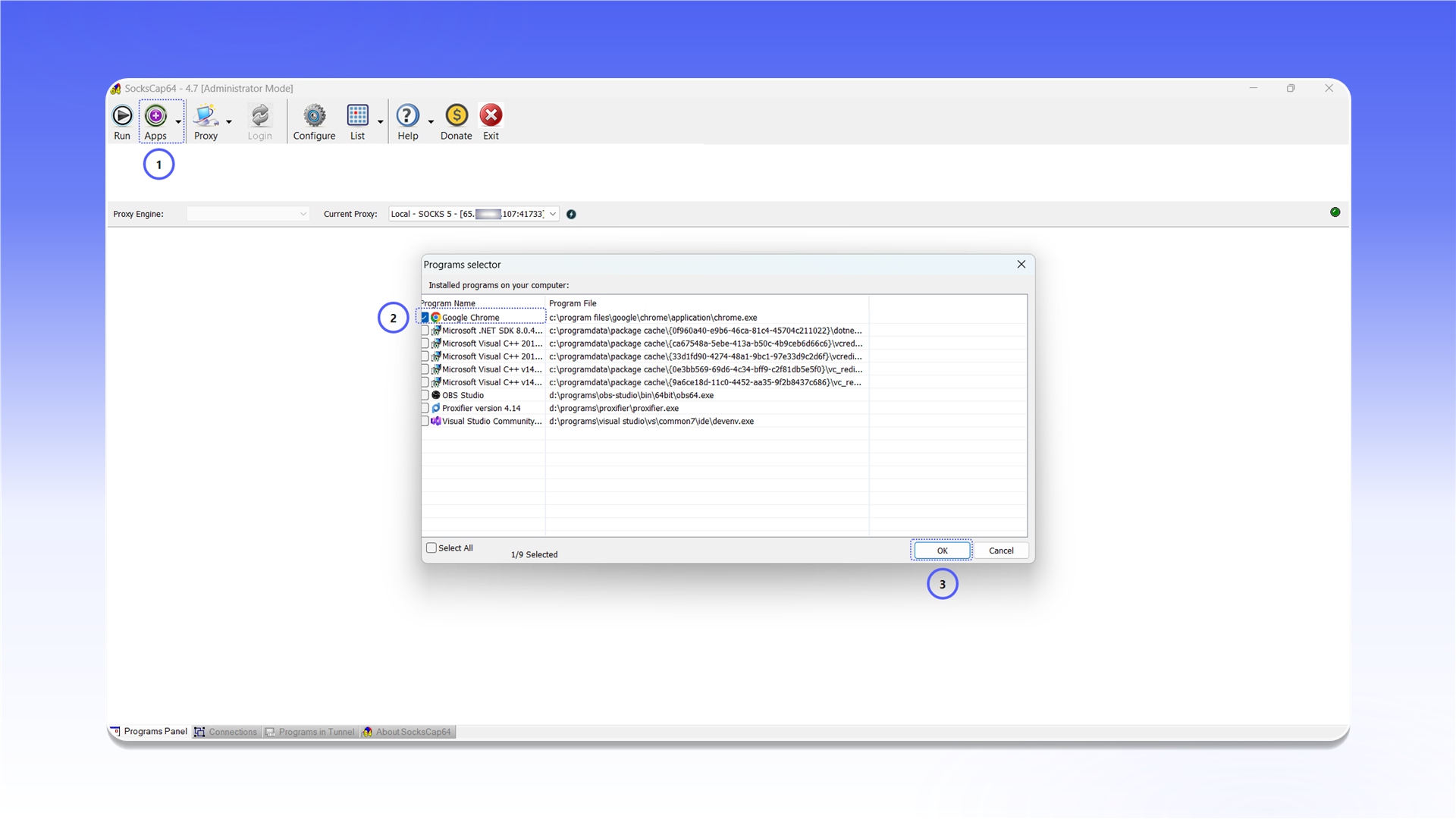Click the Google Chrome logo icon in list
This screenshot has width=1456, height=819.
pos(436,318)
